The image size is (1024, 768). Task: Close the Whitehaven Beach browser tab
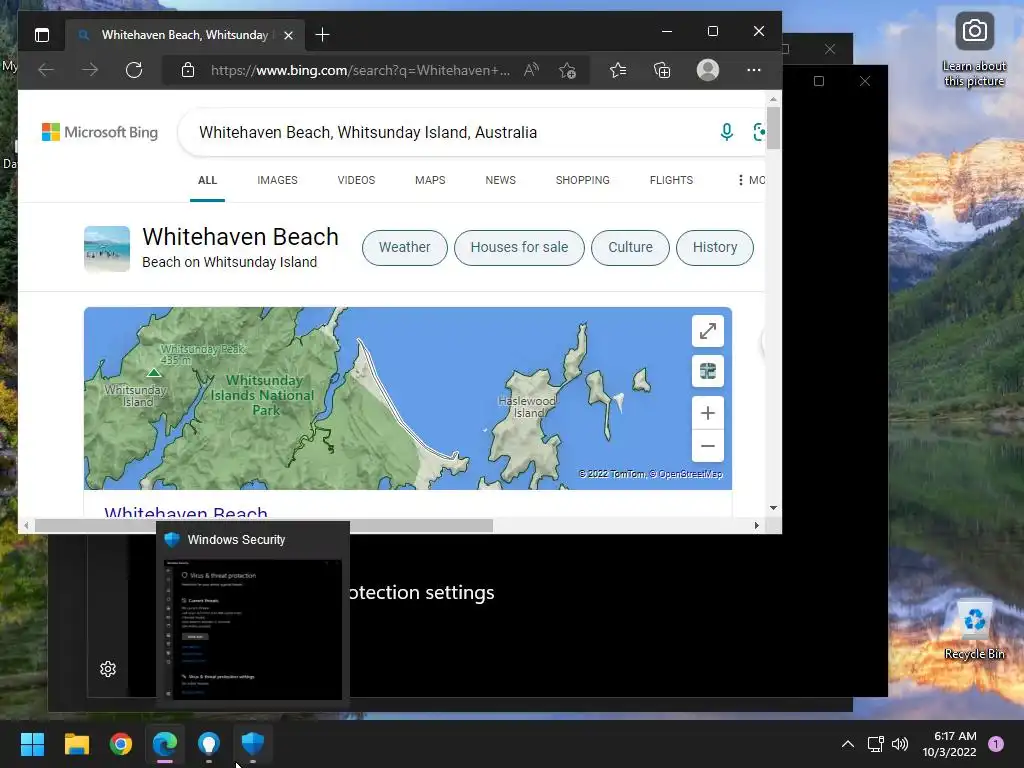(288, 35)
